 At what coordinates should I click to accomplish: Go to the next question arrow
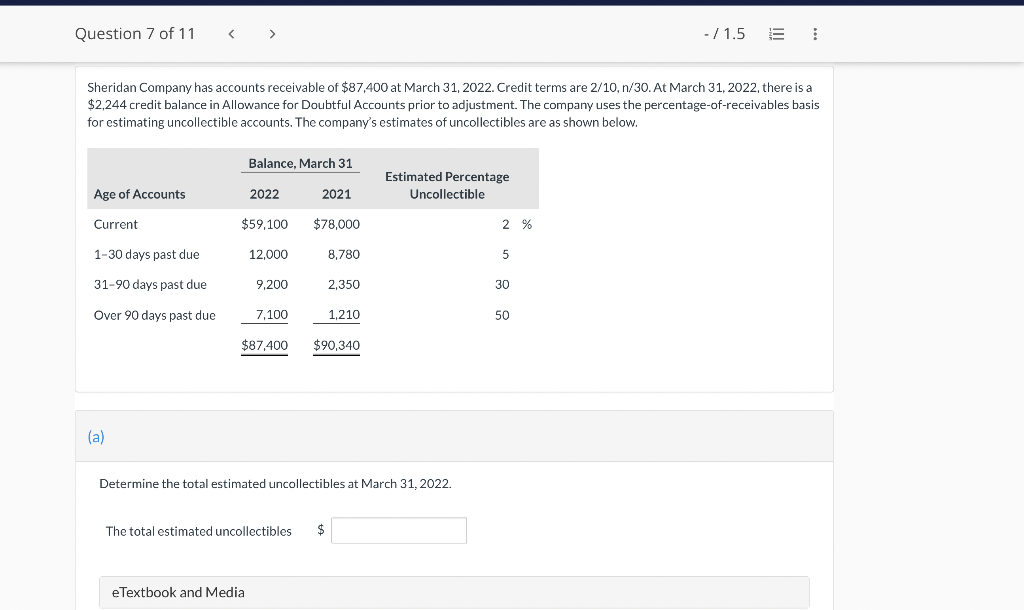click(x=272, y=34)
